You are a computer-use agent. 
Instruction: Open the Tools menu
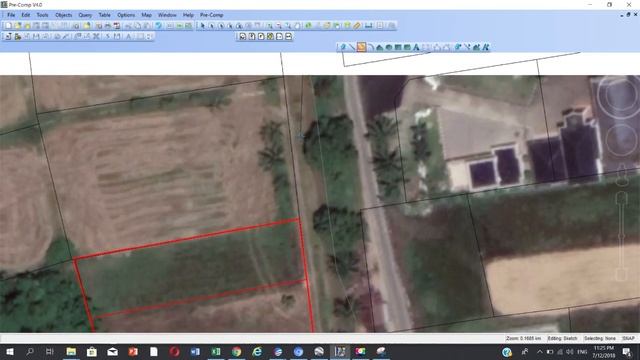pyautogui.click(x=42, y=15)
